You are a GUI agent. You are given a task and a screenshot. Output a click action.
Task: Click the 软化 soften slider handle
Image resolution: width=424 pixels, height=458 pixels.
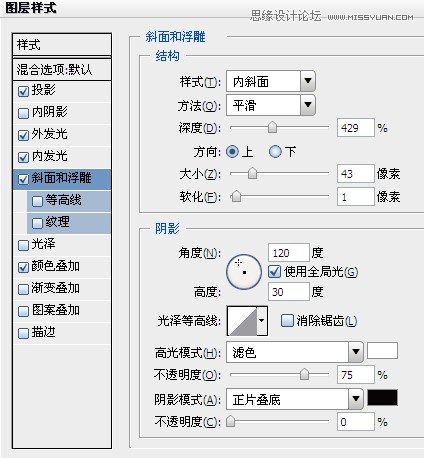(x=236, y=197)
